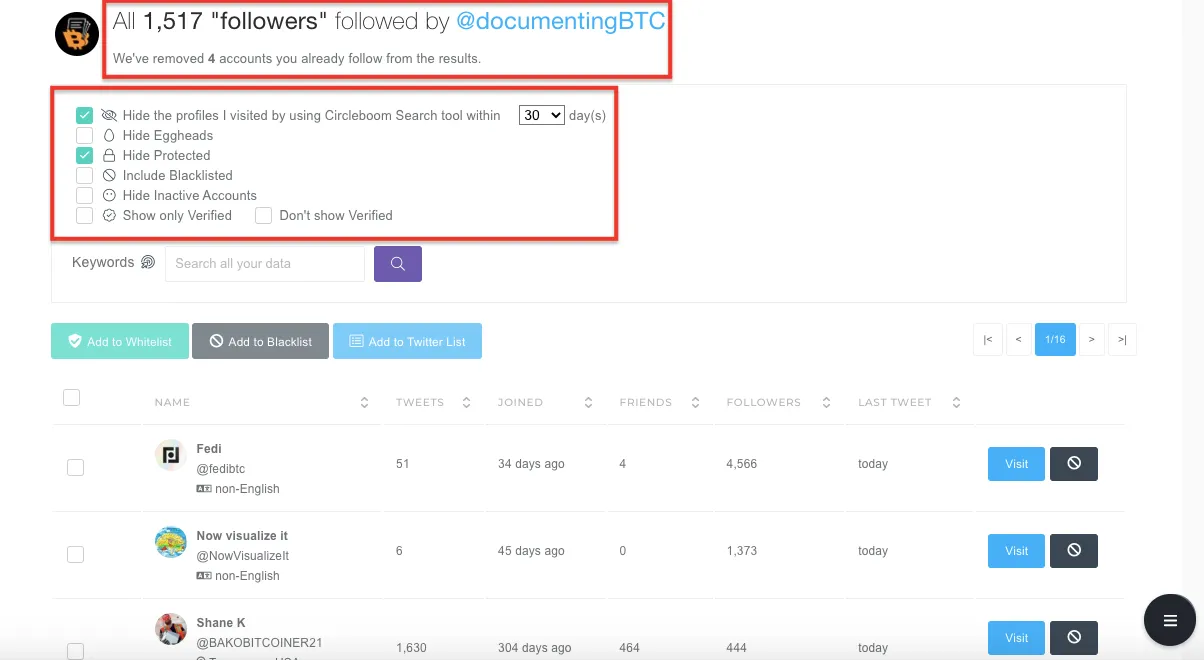Click the verified badge icon by Show only Verified
1204x660 pixels.
(x=110, y=215)
